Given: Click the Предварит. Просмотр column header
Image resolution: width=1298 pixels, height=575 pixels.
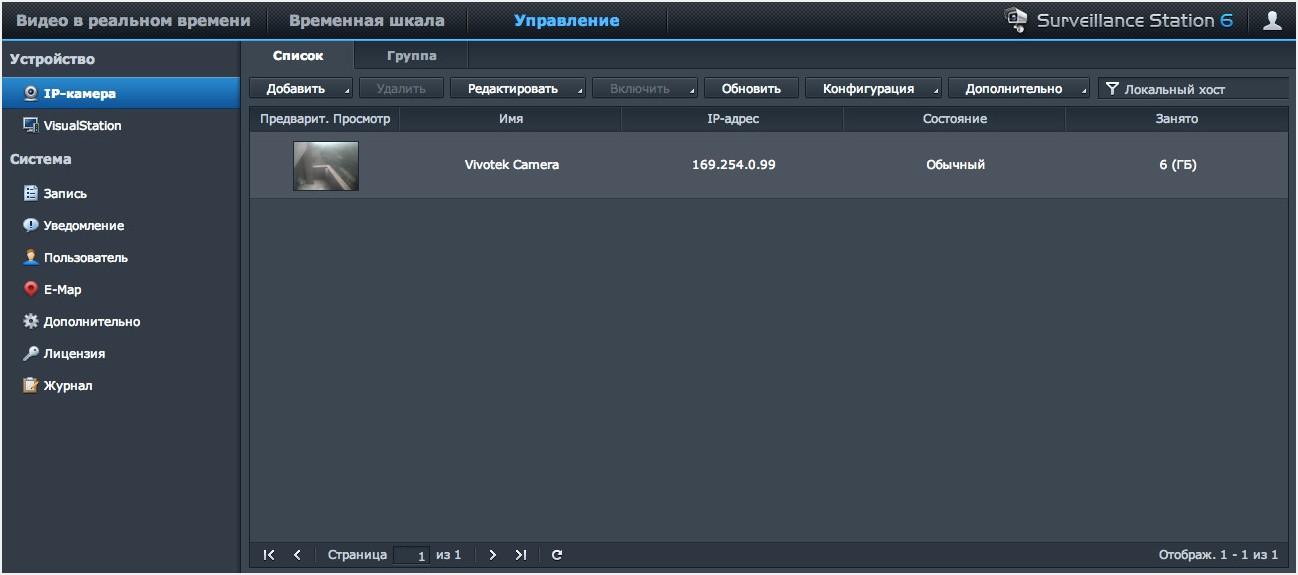Looking at the screenshot, I should [325, 119].
